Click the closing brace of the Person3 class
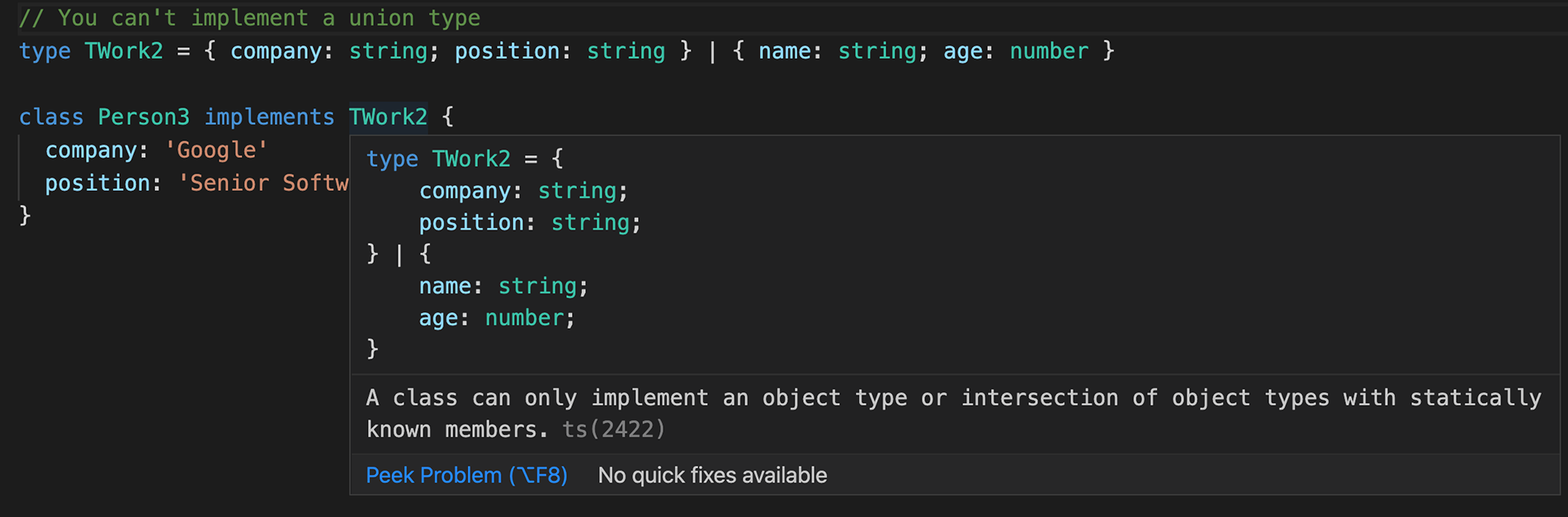Screen dimensions: 1568x517 pos(26,216)
